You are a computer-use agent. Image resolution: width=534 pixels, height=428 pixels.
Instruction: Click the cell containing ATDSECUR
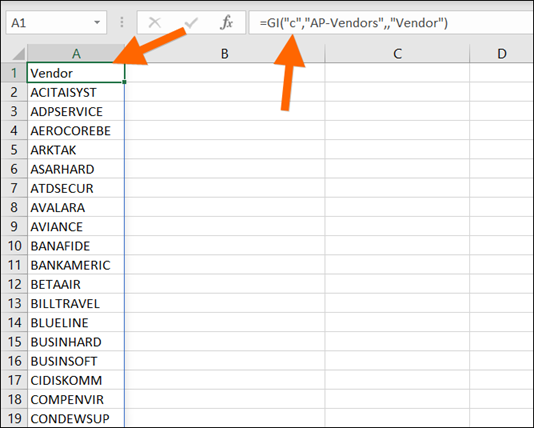click(x=76, y=188)
